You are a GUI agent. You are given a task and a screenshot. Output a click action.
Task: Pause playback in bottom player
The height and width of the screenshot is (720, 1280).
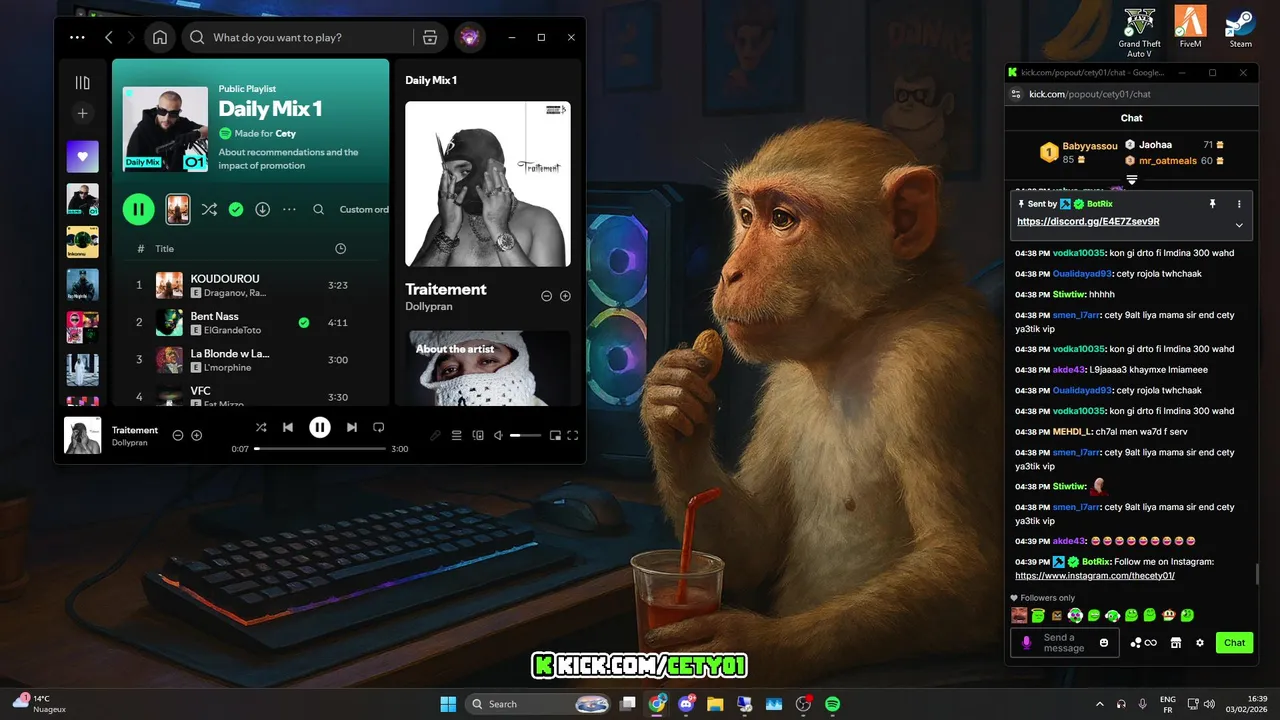click(320, 427)
